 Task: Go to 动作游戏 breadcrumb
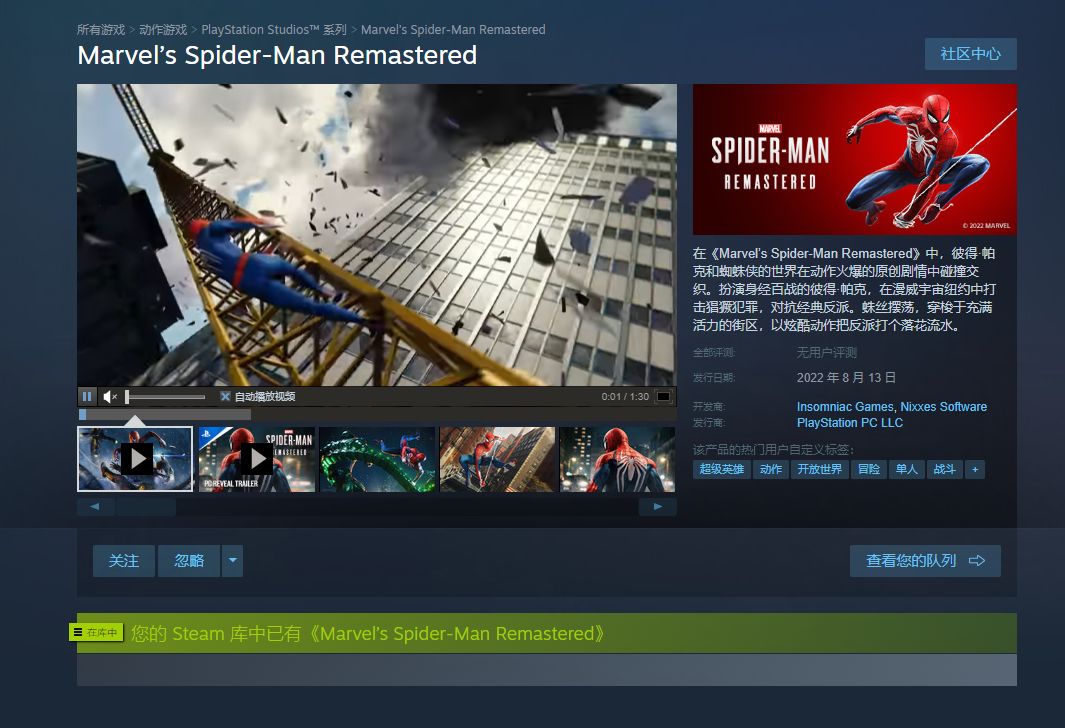pos(163,30)
